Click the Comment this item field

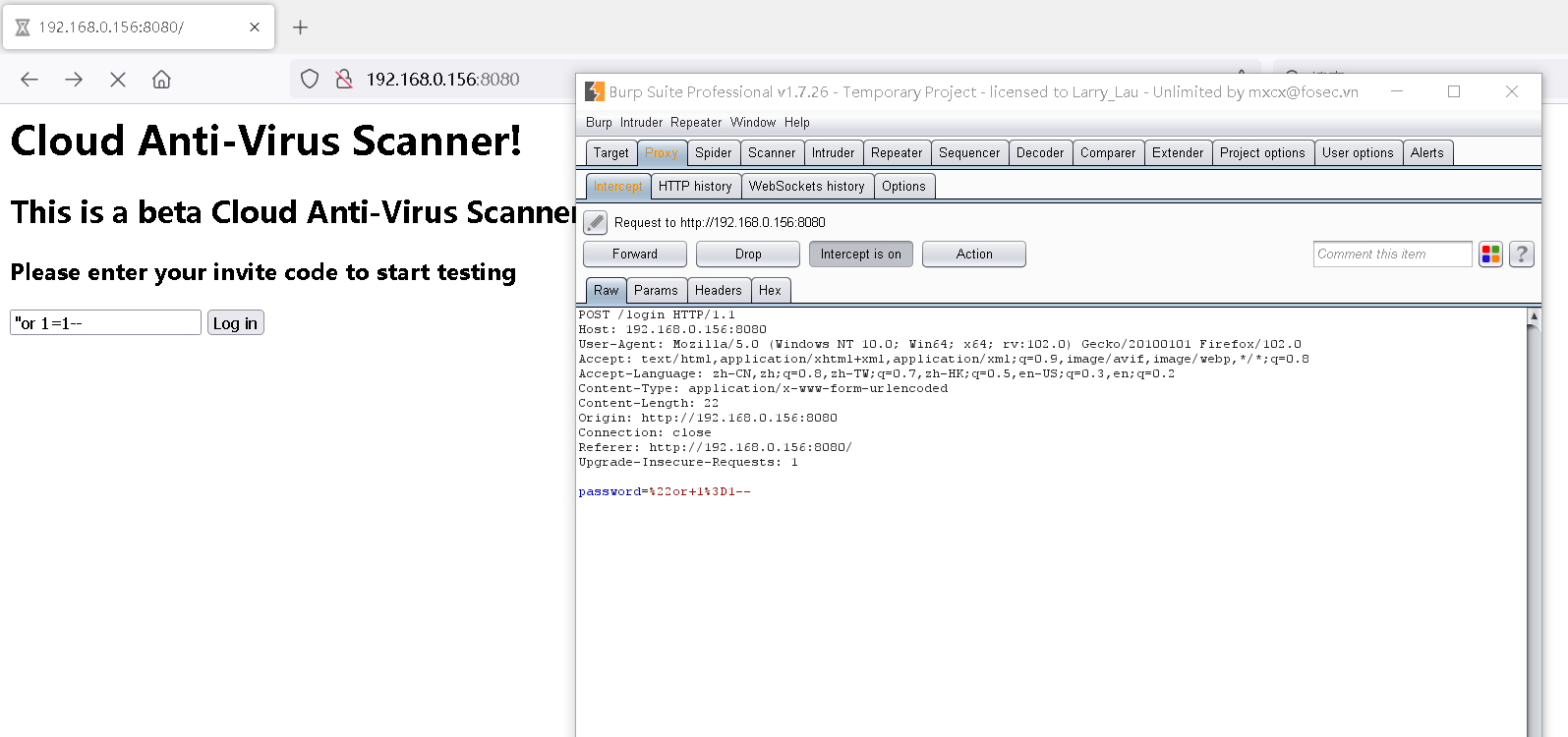(1392, 255)
